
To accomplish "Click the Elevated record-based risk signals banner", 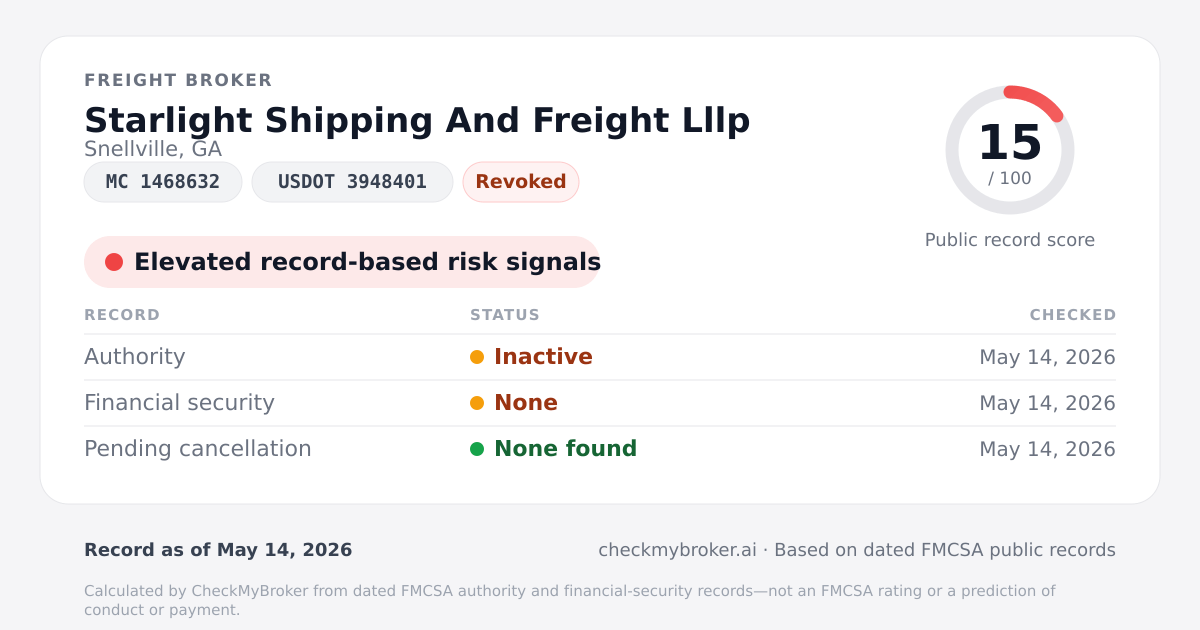I will (x=342, y=262).
